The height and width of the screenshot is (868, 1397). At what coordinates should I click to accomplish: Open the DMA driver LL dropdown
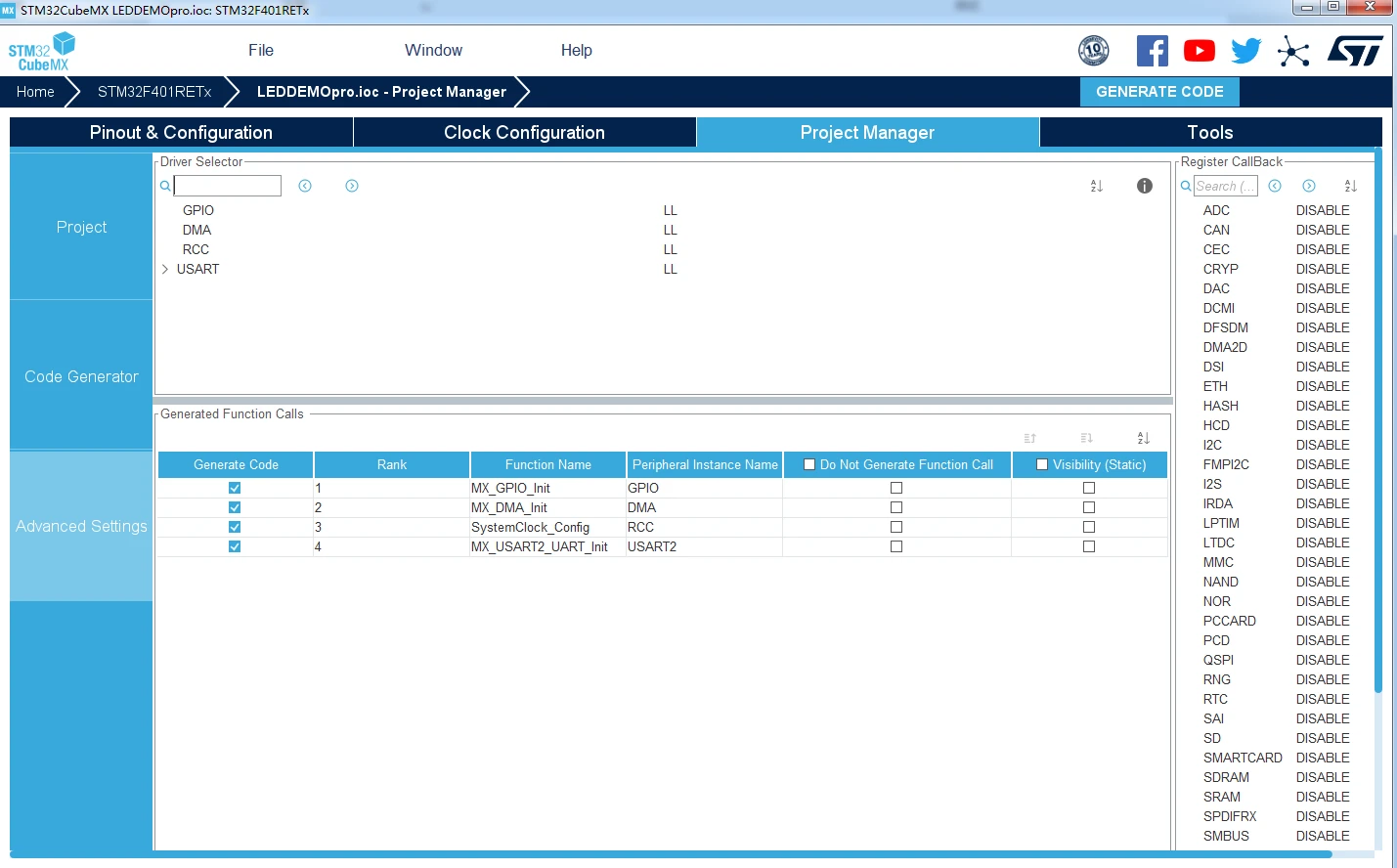[x=671, y=230]
